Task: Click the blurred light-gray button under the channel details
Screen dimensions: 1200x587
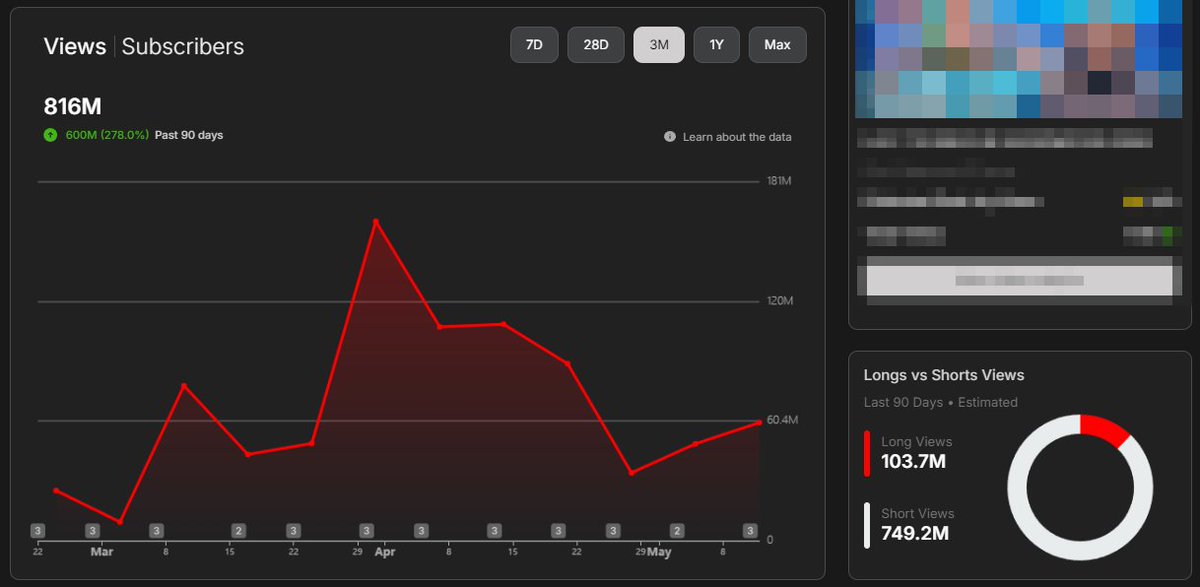Action: click(x=1019, y=280)
